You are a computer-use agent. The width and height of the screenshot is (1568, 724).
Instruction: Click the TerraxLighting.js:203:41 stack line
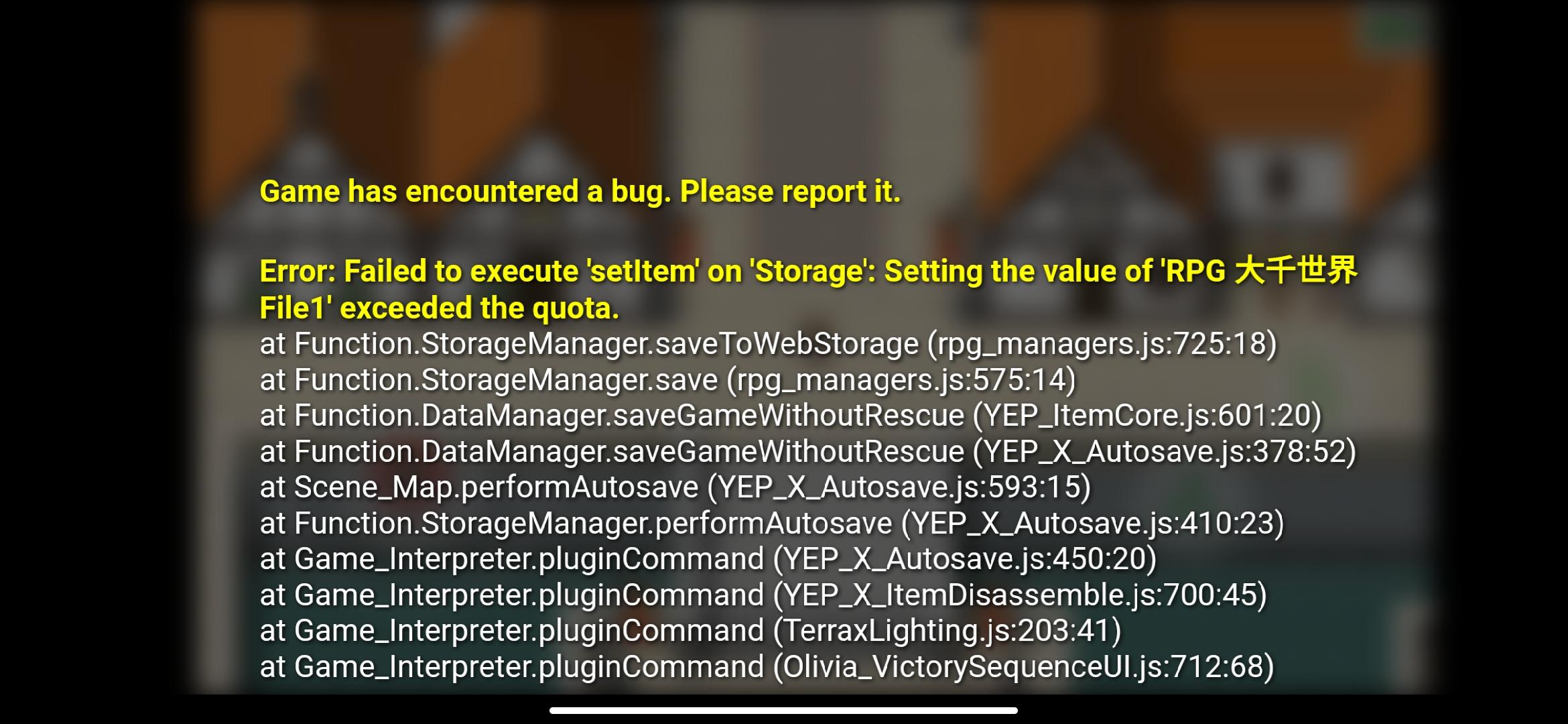[x=691, y=631]
